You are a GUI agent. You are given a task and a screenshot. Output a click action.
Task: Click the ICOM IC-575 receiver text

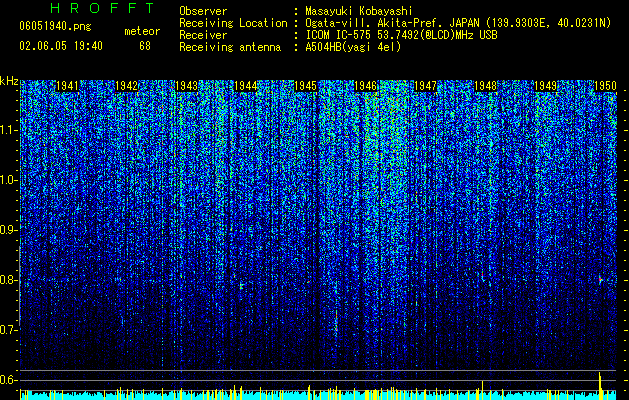pyautogui.click(x=401, y=35)
